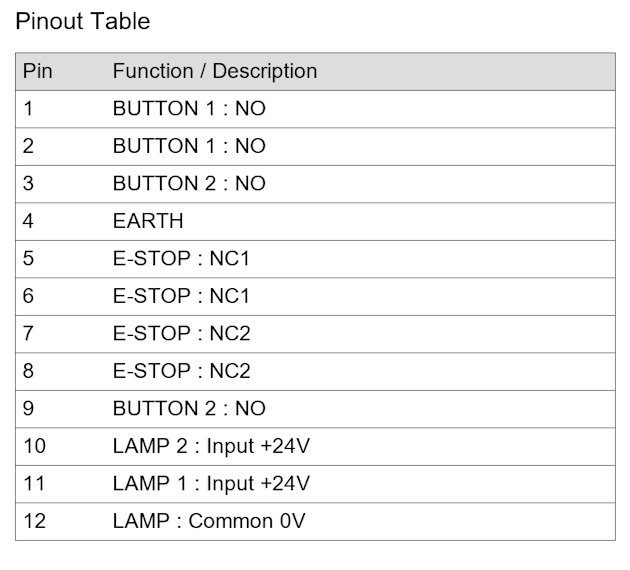Click pin 6 E-STOP : NC1 text
The width and height of the screenshot is (630, 570).
click(181, 296)
